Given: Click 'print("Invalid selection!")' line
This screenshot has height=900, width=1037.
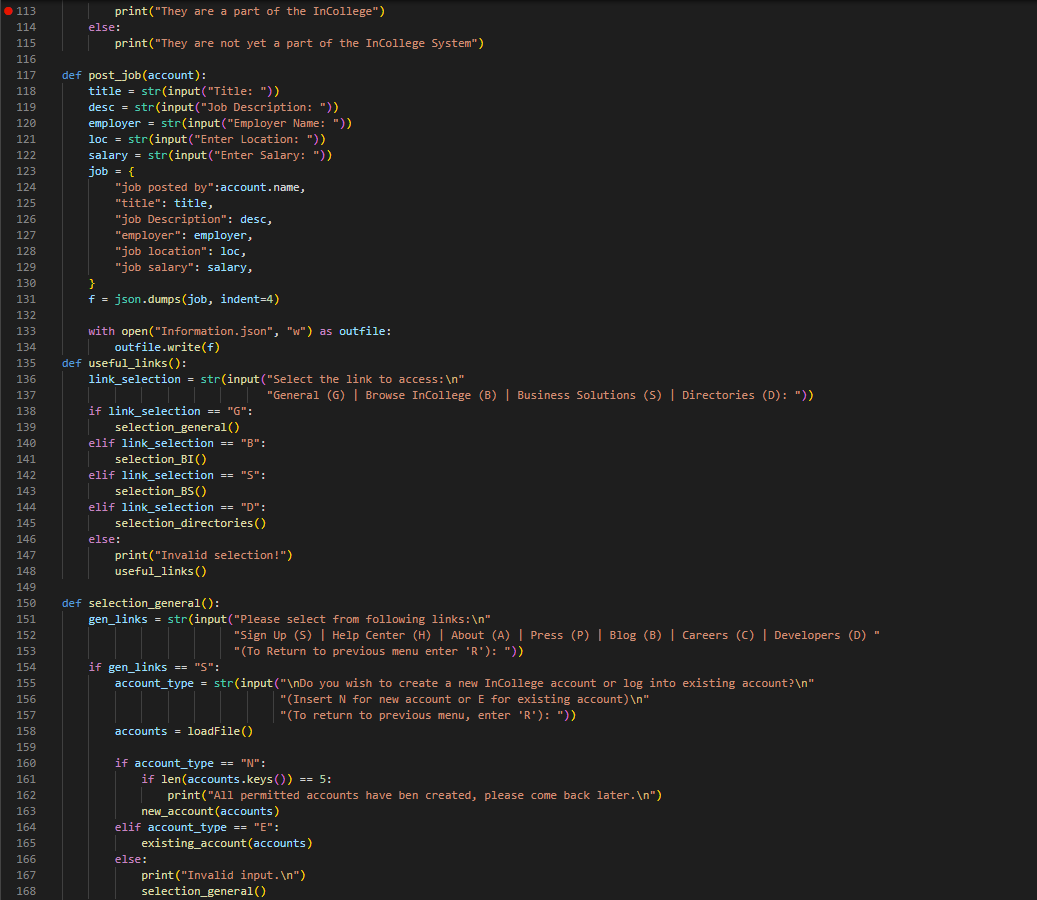Looking at the screenshot, I should (x=204, y=555).
